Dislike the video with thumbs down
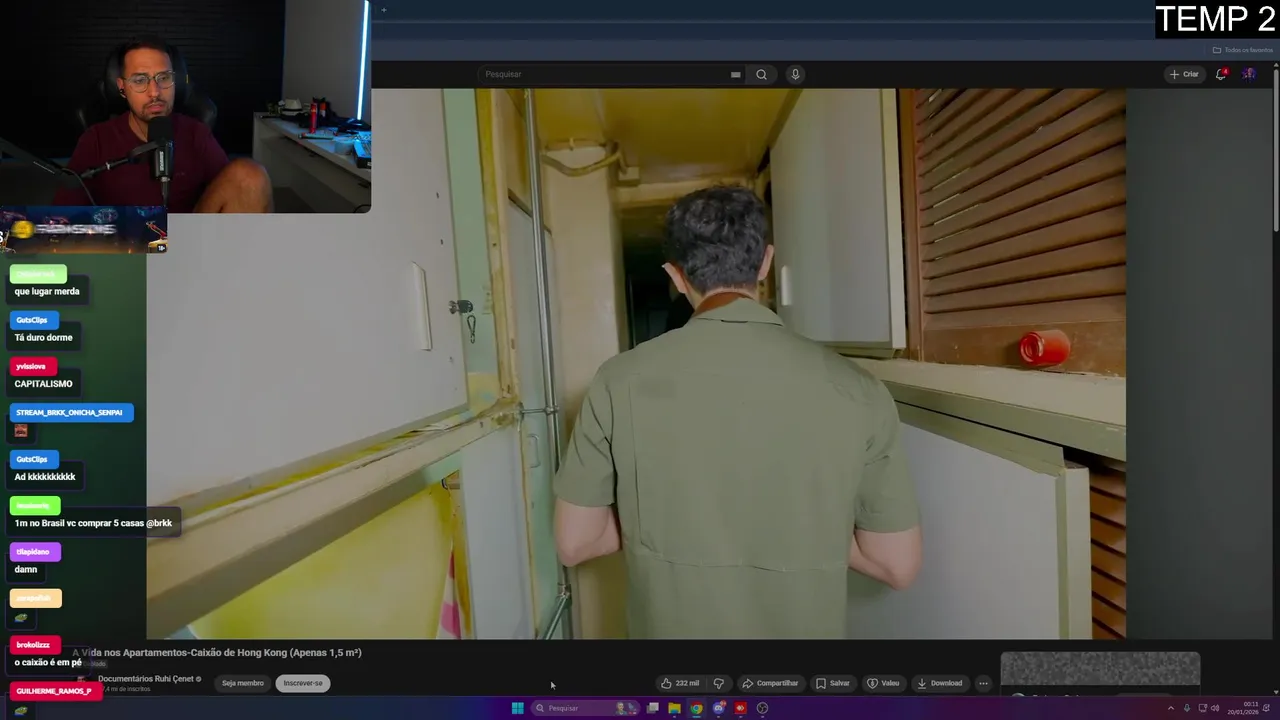Screen dimensions: 1280x720 (718, 683)
